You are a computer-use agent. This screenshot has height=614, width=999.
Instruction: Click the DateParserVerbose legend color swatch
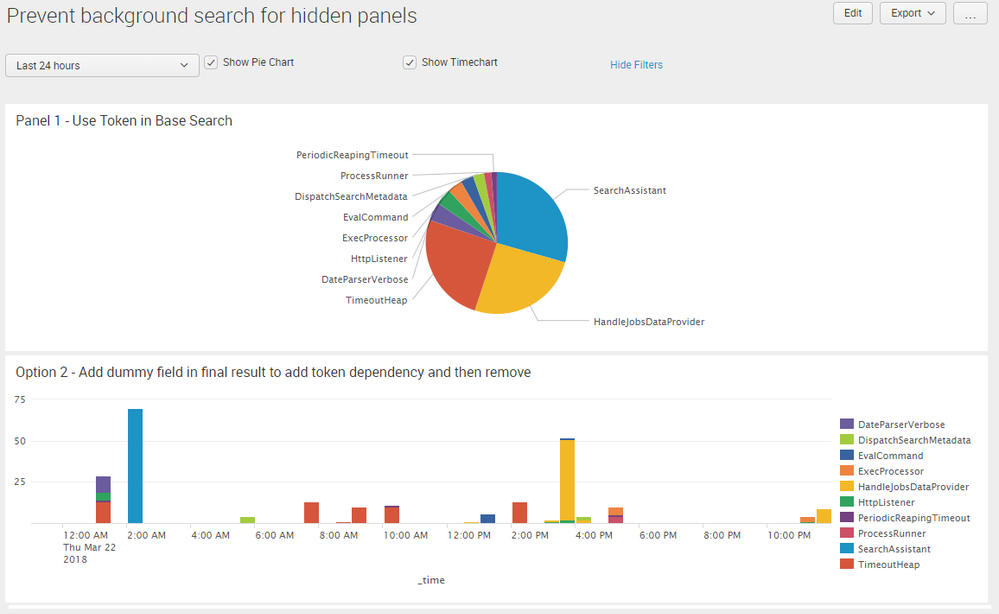847,424
